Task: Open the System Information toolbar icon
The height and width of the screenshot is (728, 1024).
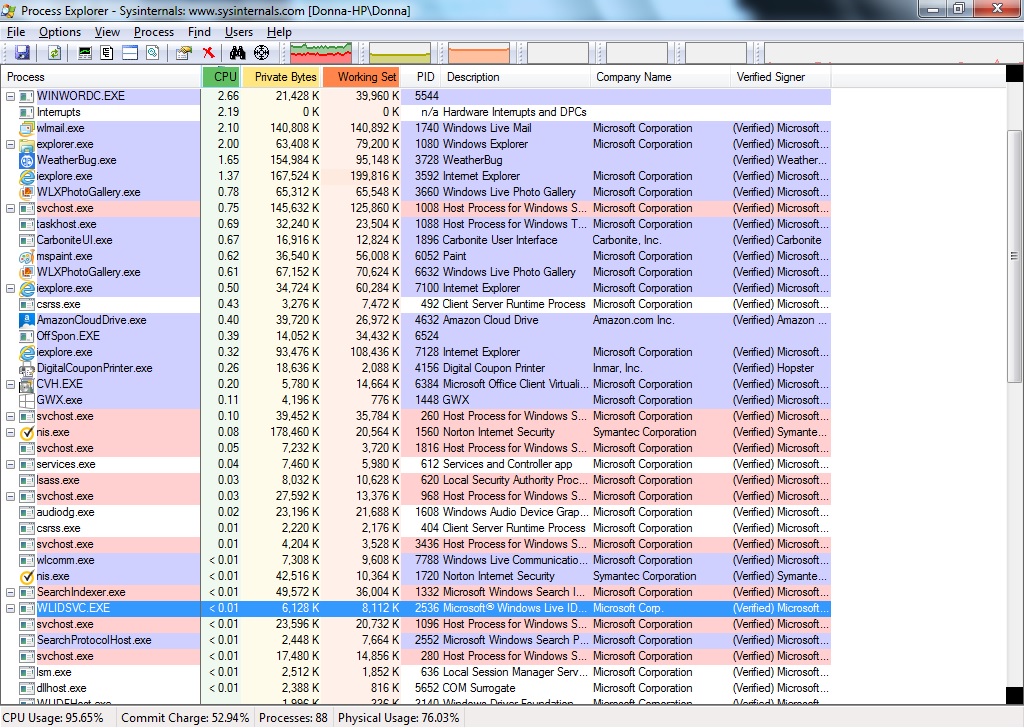Action: pyautogui.click(x=85, y=53)
